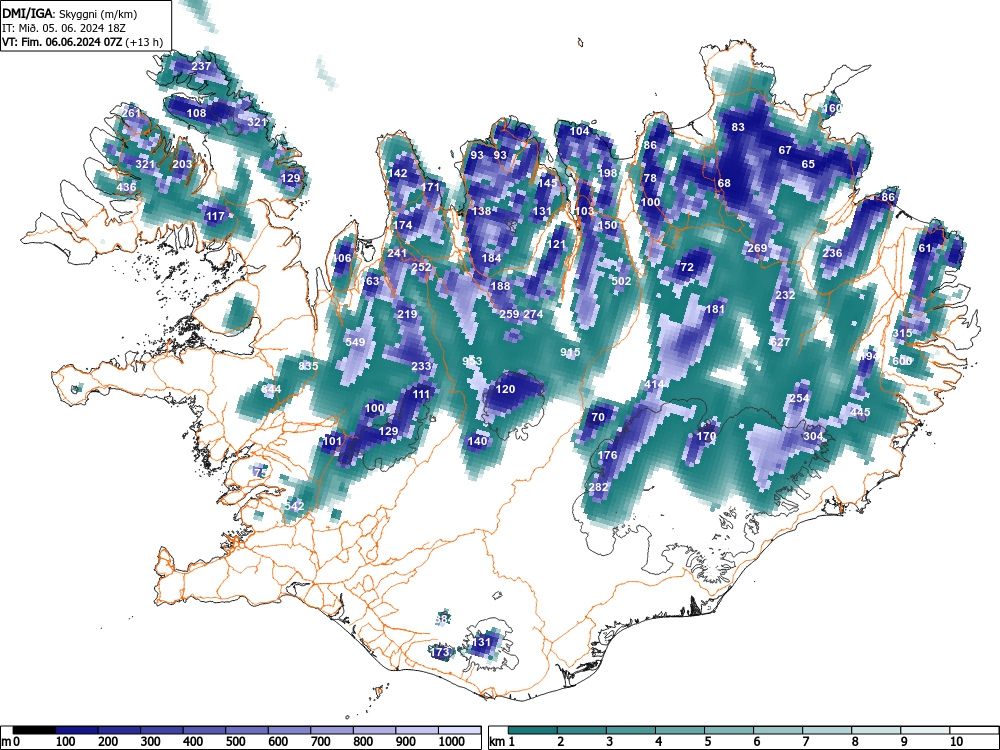The height and width of the screenshot is (750, 1000).
Task: Click the visibility value '70'
Action: [598, 418]
